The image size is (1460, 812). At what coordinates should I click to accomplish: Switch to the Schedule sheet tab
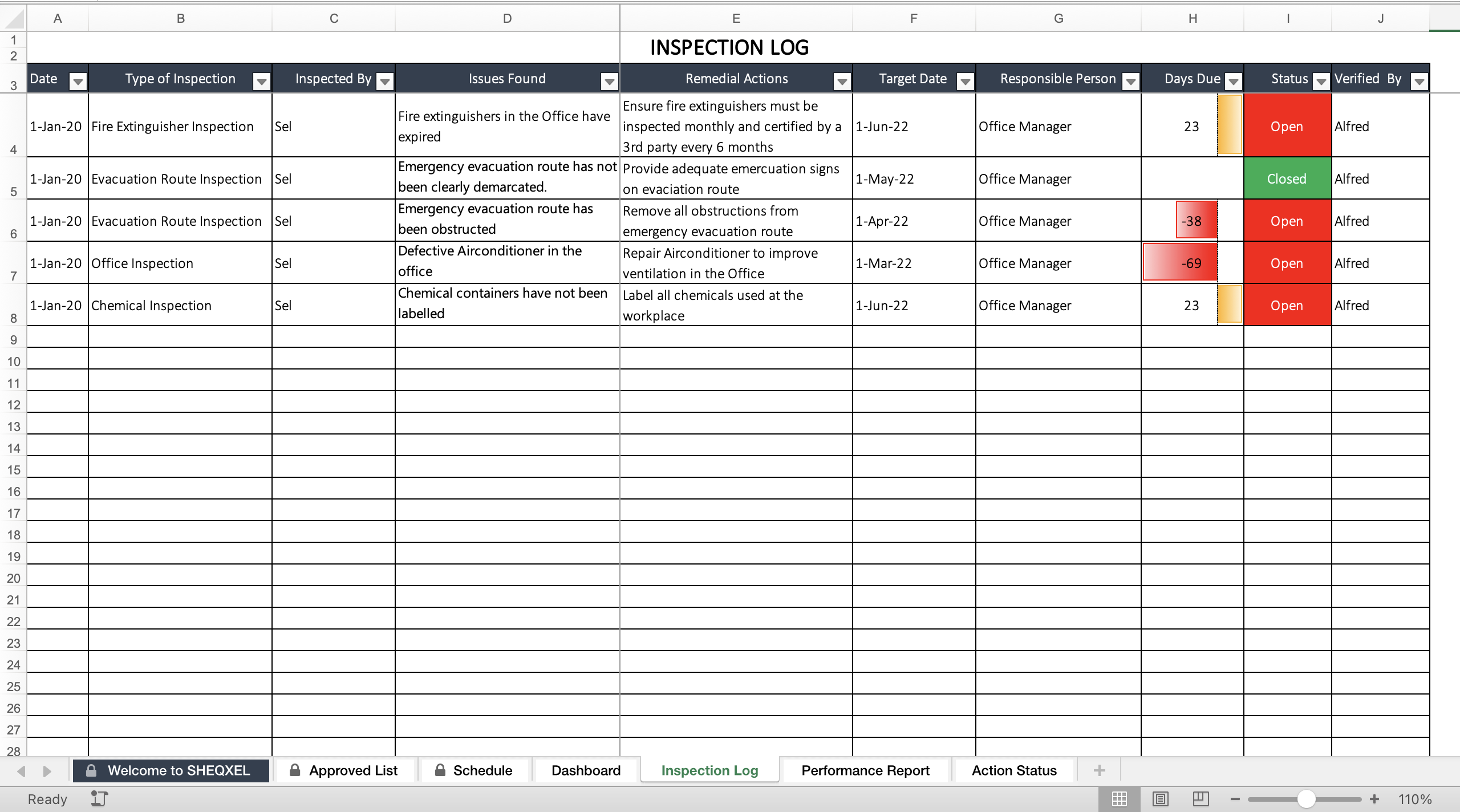click(475, 770)
